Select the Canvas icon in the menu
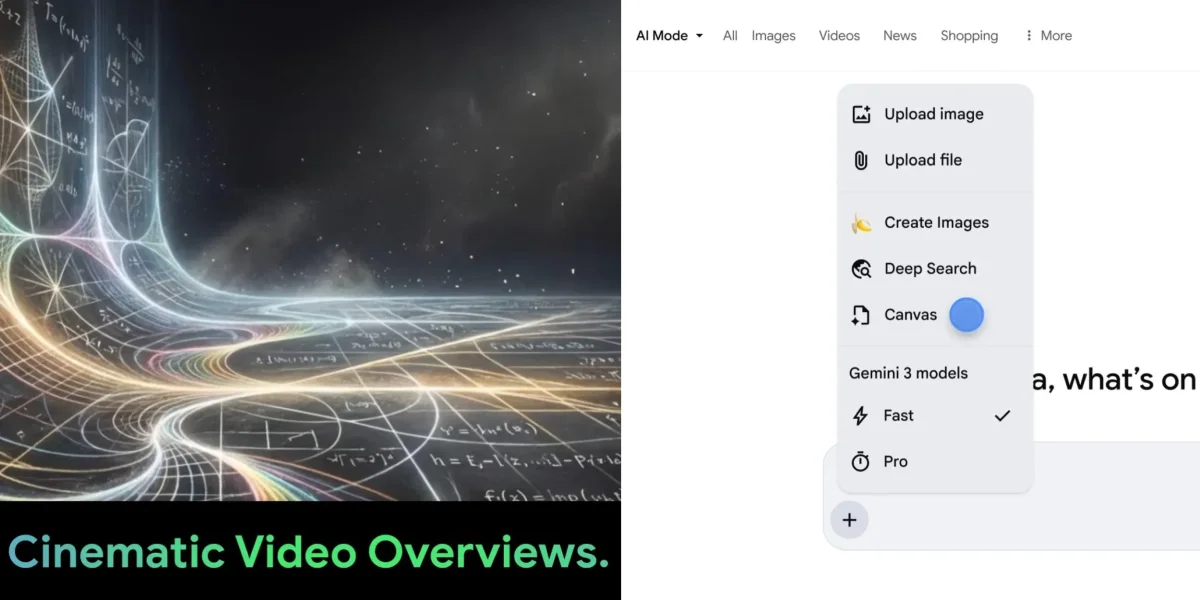Screen dimensions: 1200x600 point(861,314)
